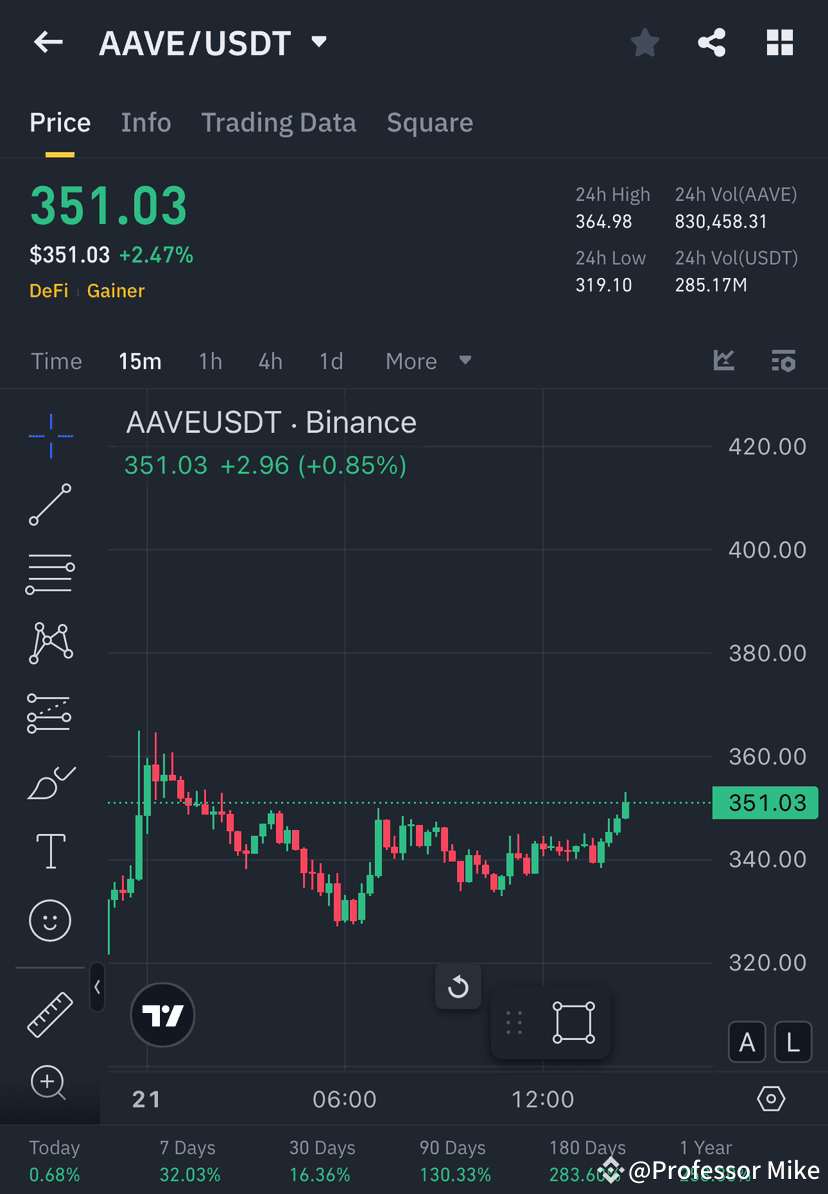The height and width of the screenshot is (1194, 828).
Task: Collapse the drawing toolbar with the chevron
Action: point(97,988)
